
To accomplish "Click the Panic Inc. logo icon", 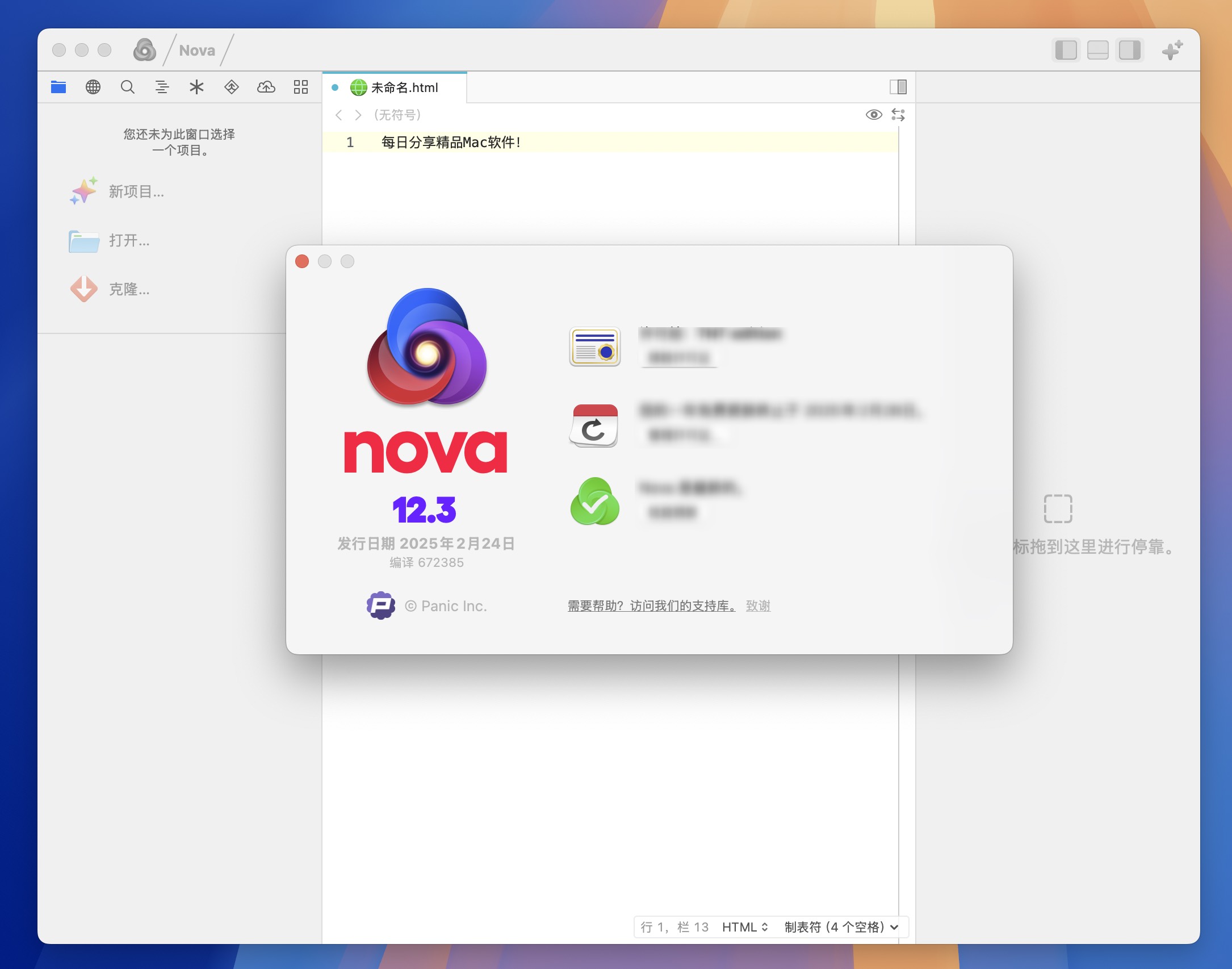I will (380, 605).
